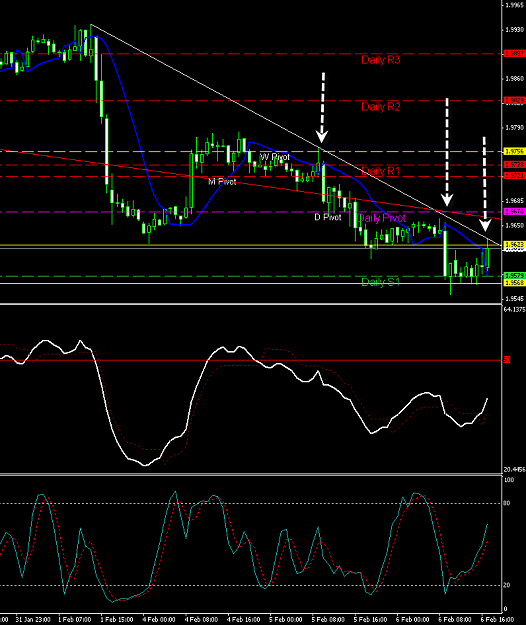Viewport: 526px width, 625px height.
Task: Click the '1 Feb 15:00' time label
Action: point(117,620)
